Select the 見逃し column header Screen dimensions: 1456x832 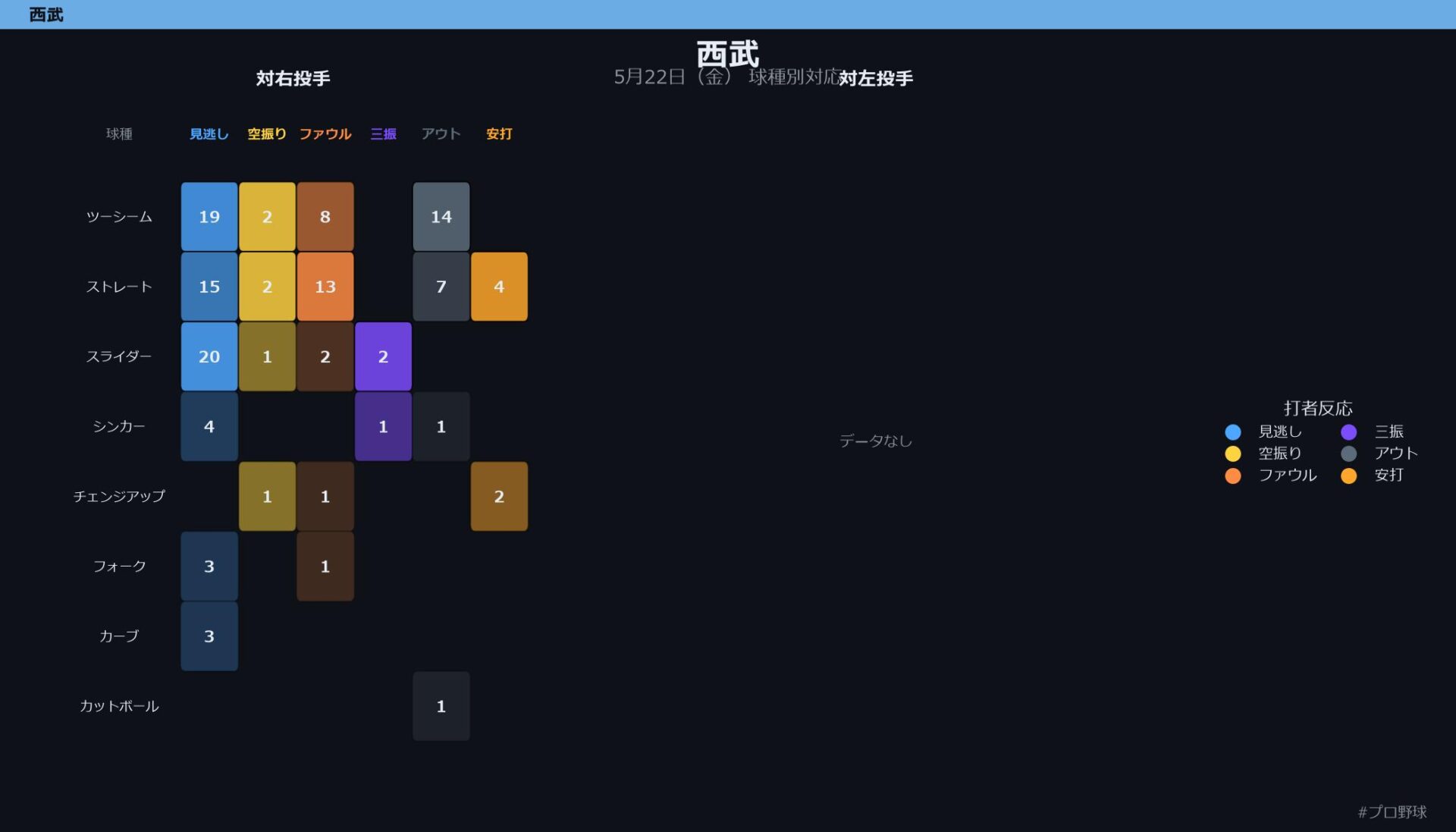209,134
